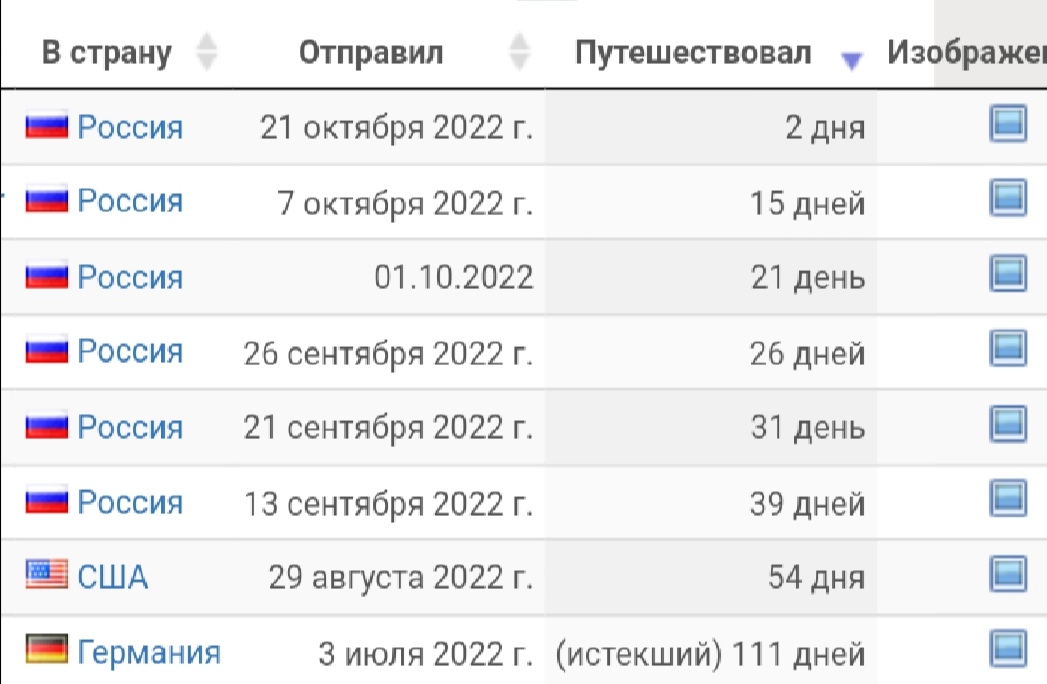Select the expired 111 дней cell

[x=710, y=653]
